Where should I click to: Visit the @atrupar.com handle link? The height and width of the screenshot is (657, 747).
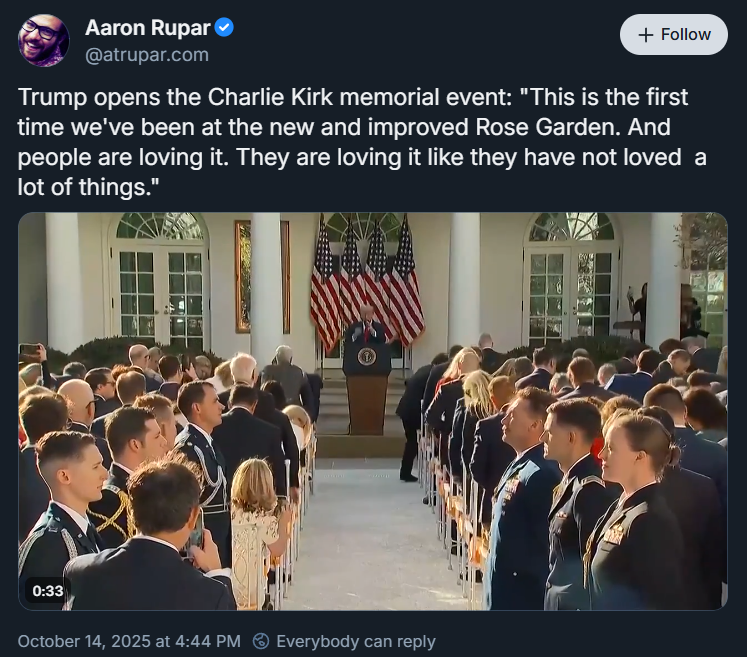(x=147, y=55)
